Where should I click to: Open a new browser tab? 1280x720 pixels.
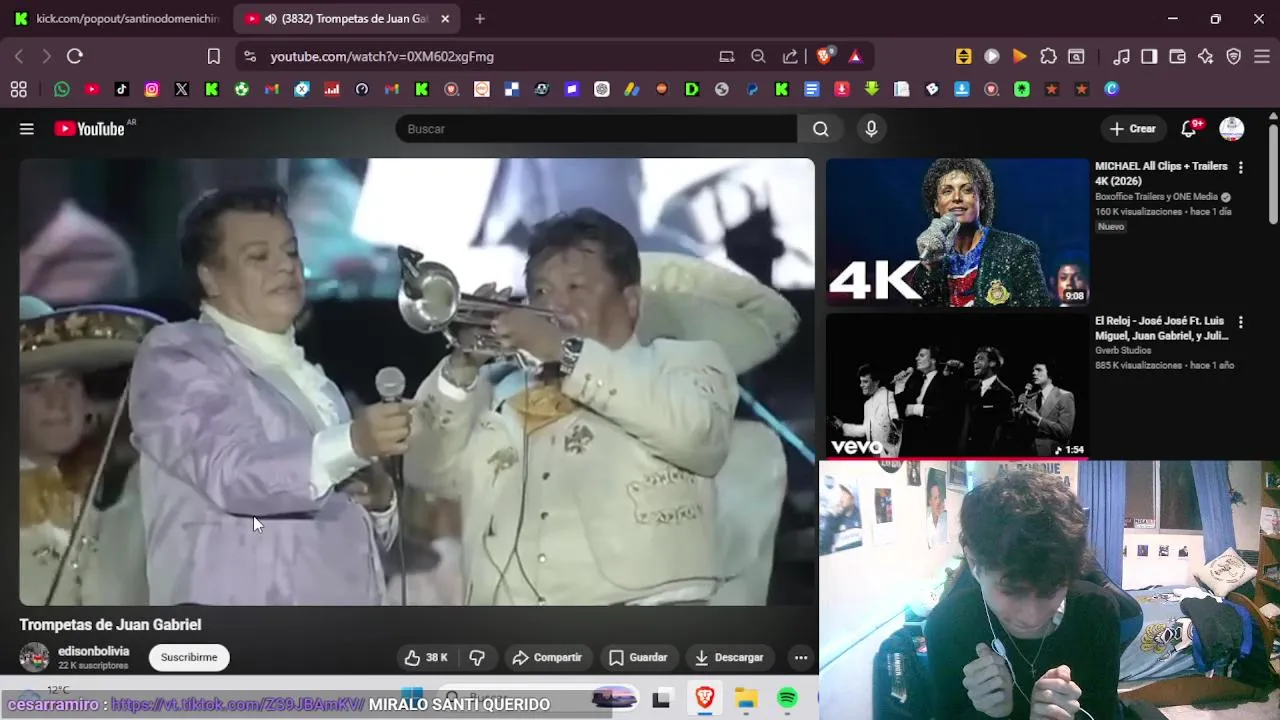[x=480, y=18]
